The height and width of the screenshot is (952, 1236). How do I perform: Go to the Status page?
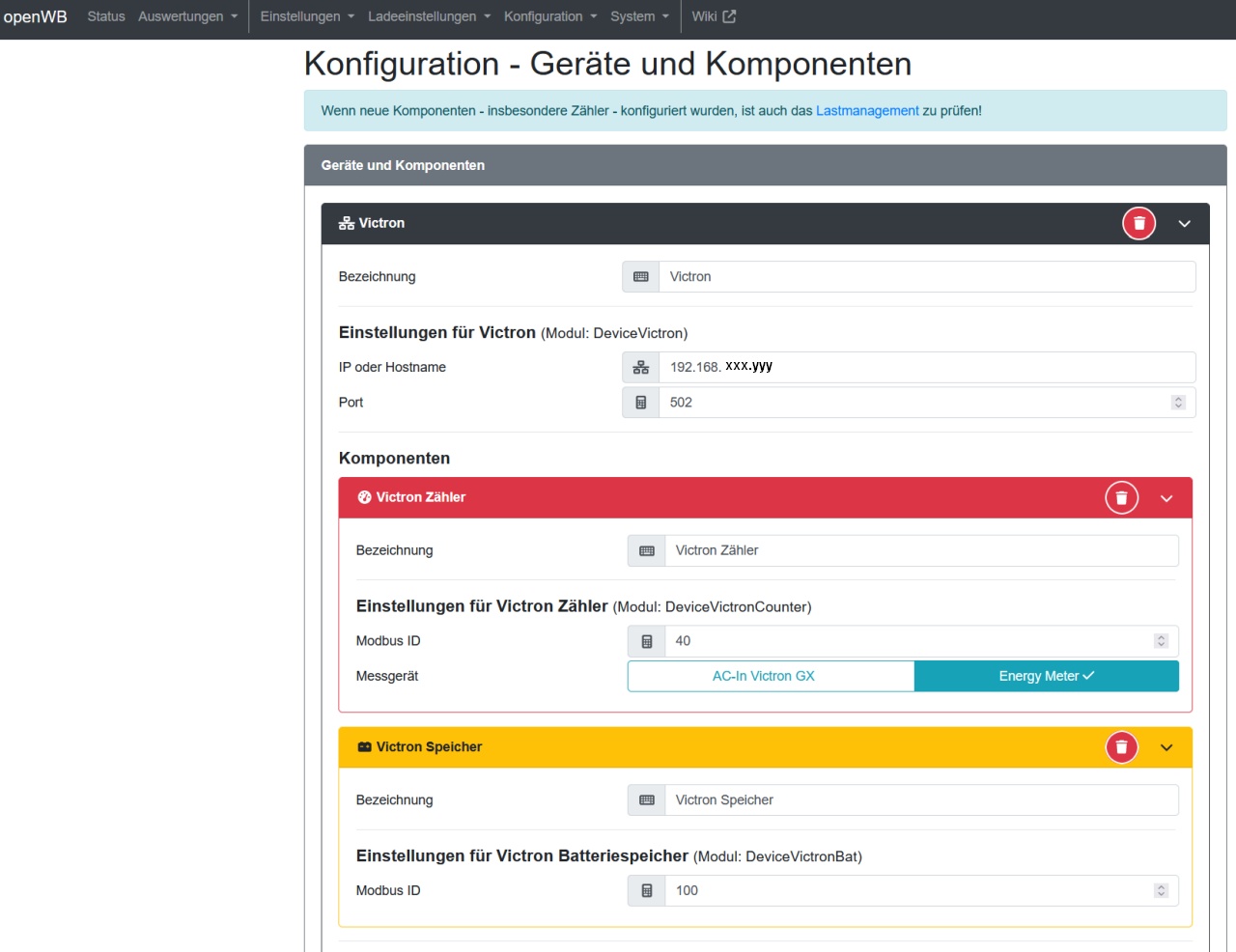point(106,16)
